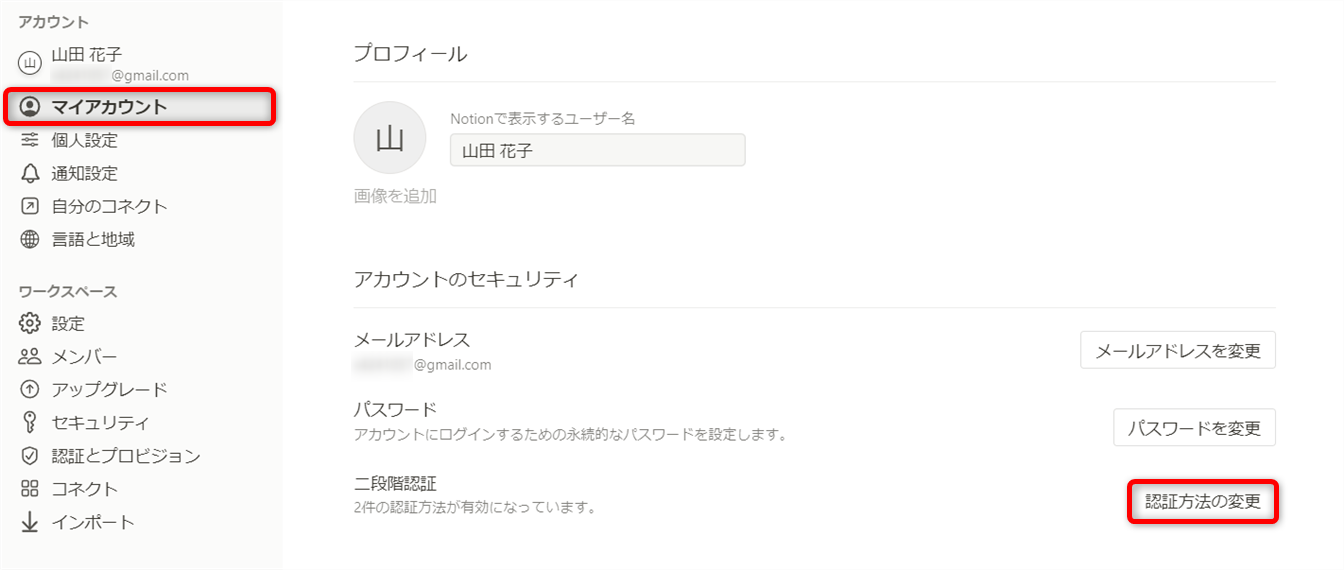Screen dimensions: 1344x570
Task: Open the 個人設定 menu item
Action: click(84, 140)
